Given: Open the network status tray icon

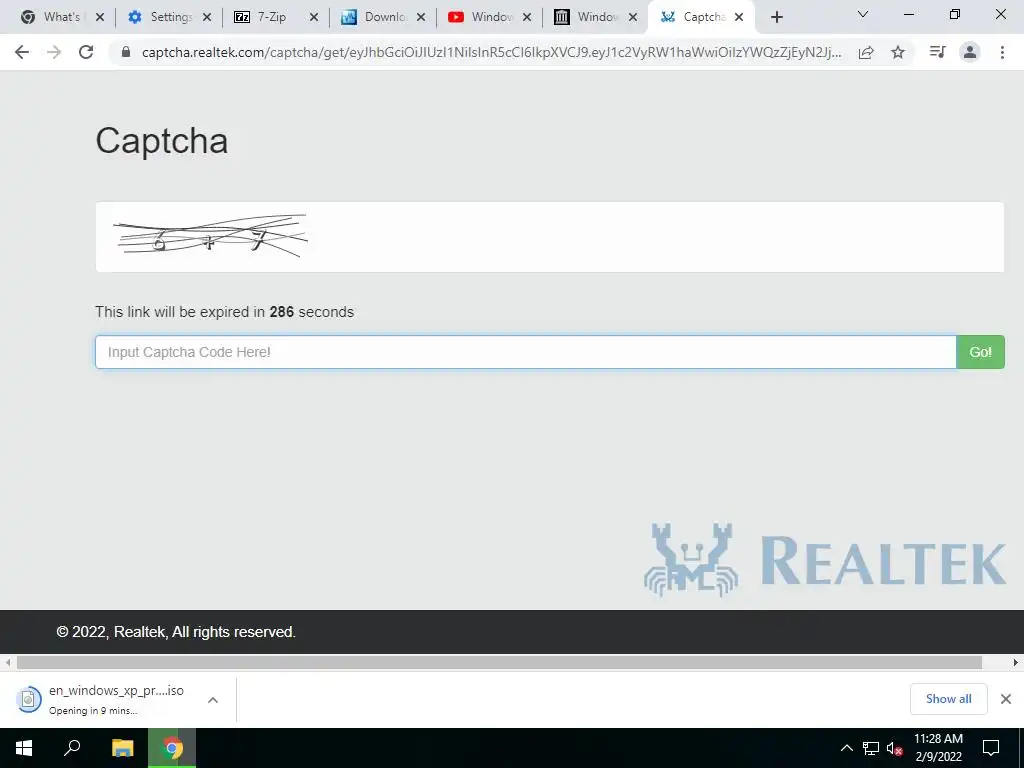Looking at the screenshot, I should tap(871, 748).
